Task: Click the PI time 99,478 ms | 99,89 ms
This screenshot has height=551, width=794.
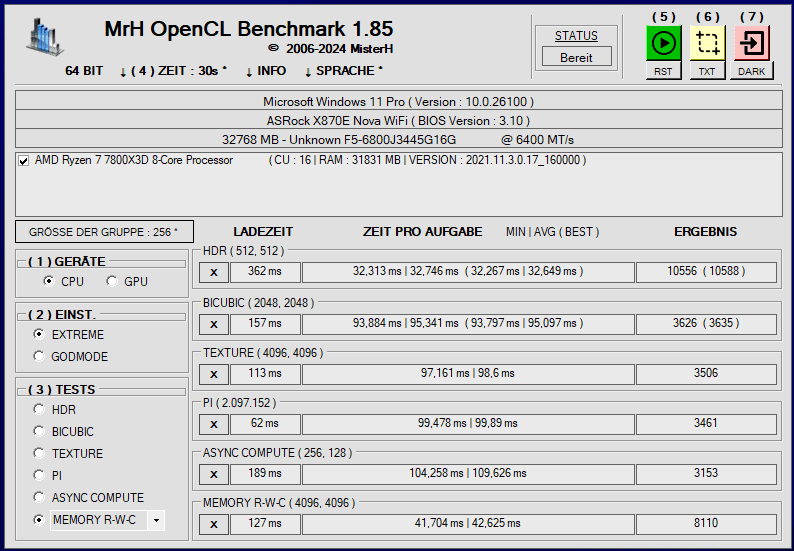Action: pos(468,424)
